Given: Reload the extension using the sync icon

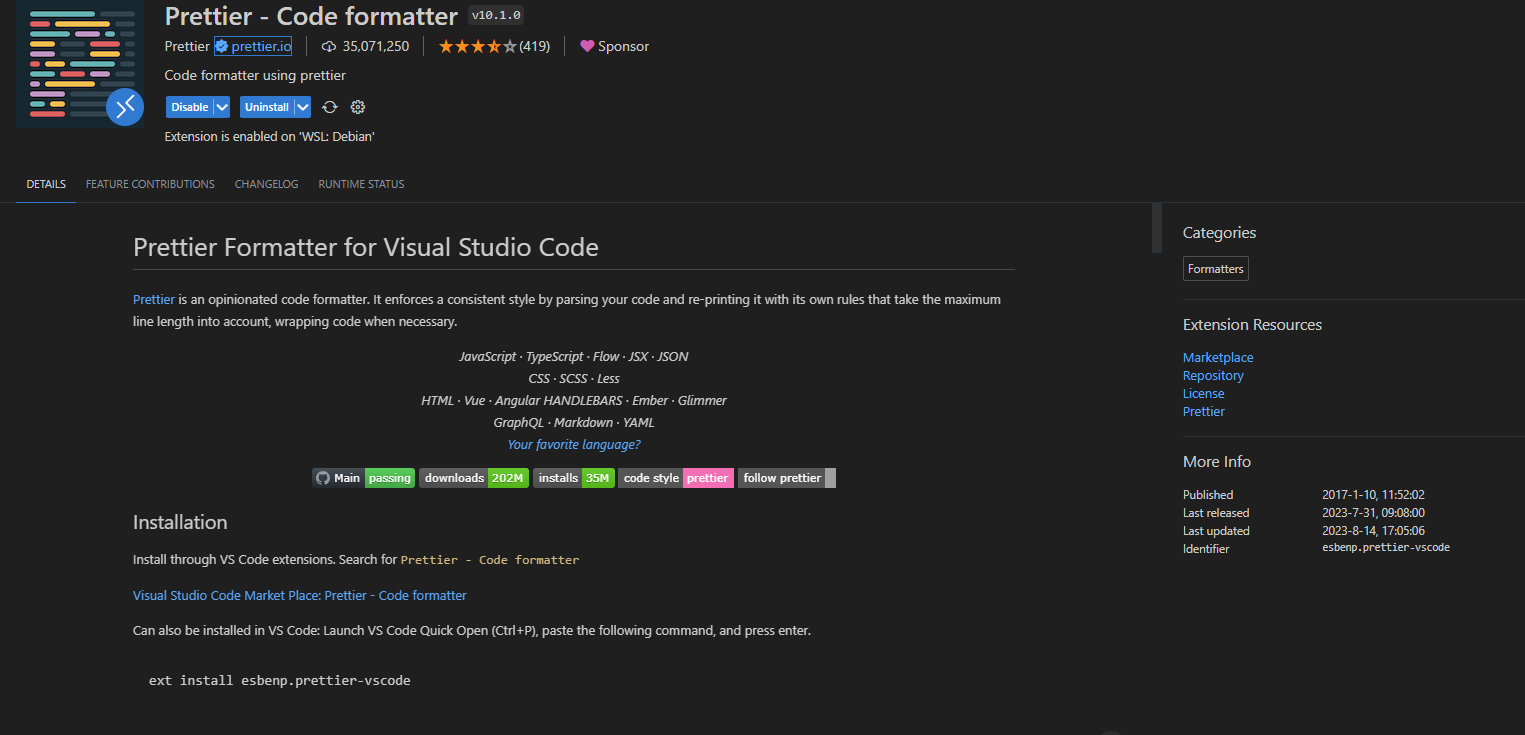Looking at the screenshot, I should [329, 106].
